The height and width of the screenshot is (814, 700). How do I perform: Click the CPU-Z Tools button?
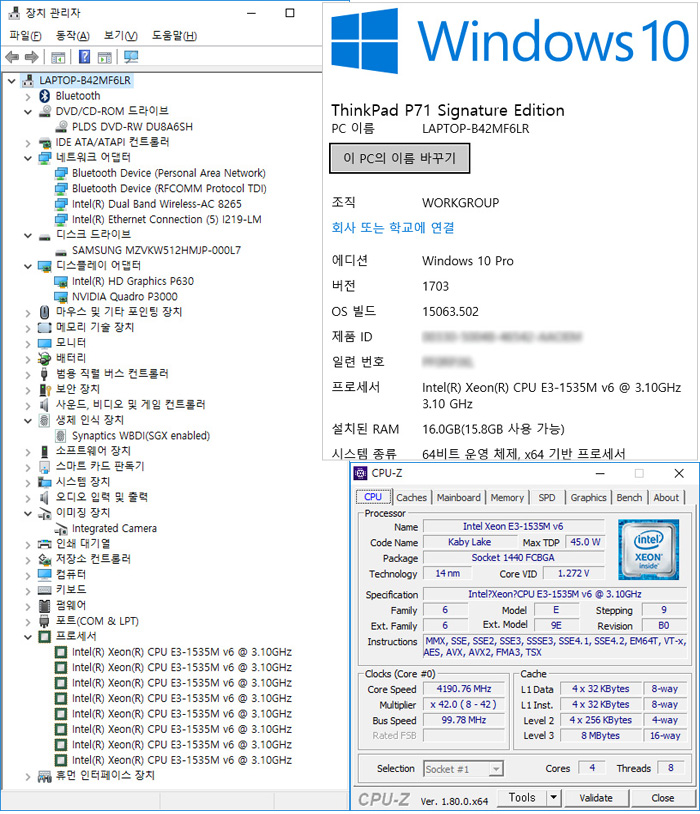522,797
